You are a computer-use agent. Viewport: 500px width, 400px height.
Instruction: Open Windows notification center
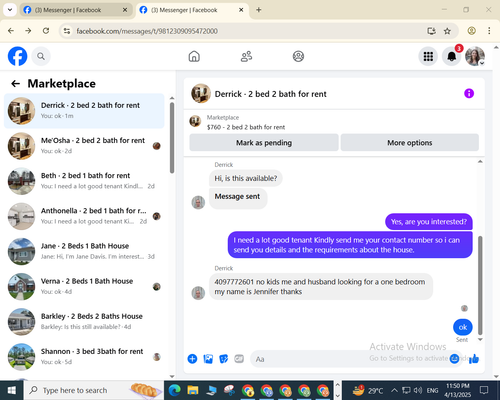click(x=484, y=390)
